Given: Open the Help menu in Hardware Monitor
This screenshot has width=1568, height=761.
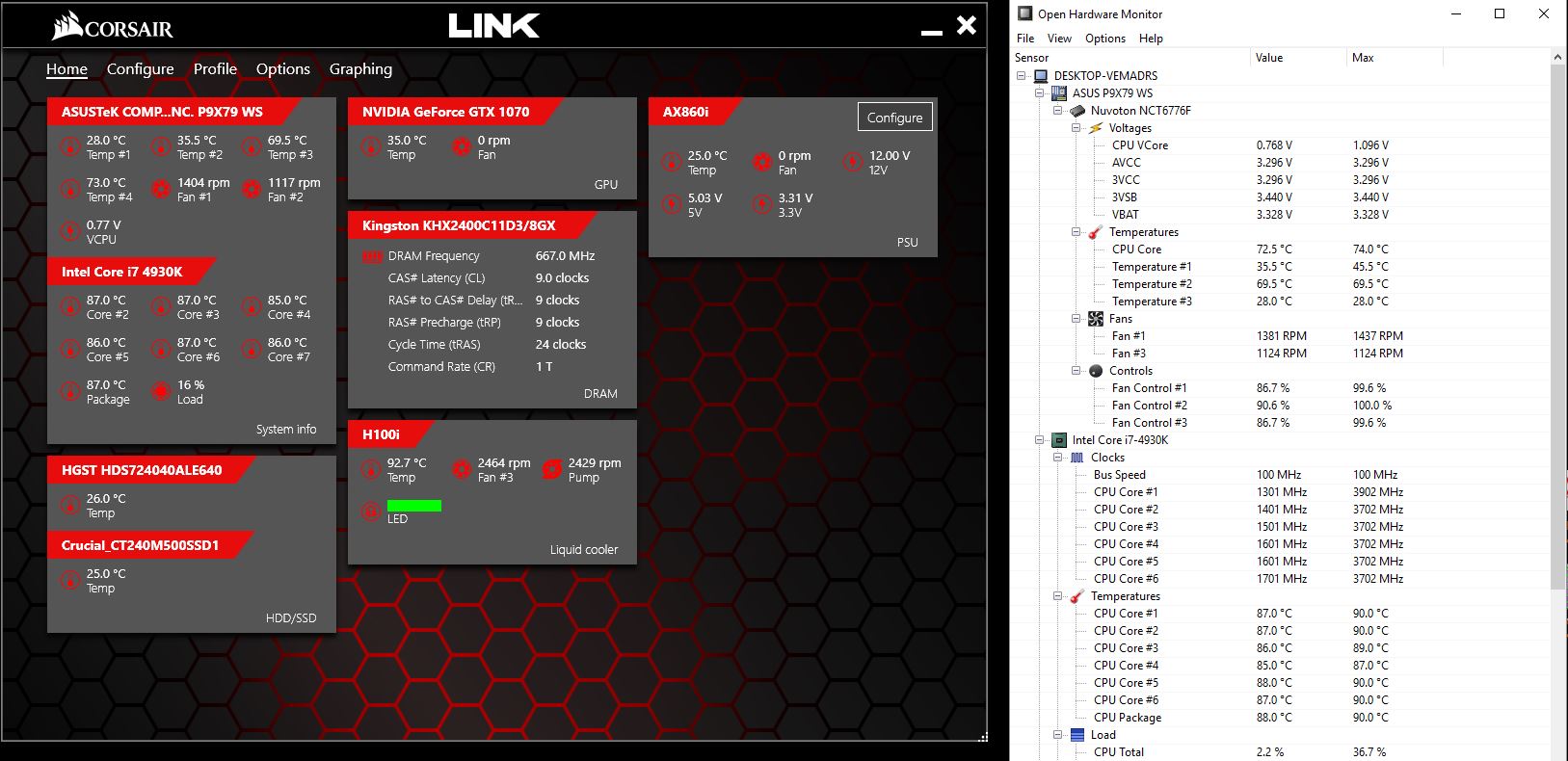Looking at the screenshot, I should (x=1151, y=39).
